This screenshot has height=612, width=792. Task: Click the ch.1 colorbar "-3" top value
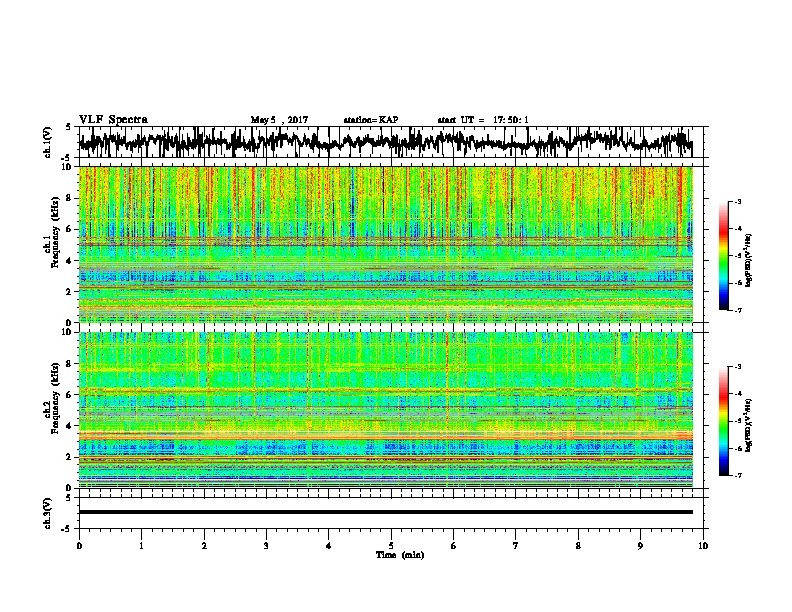point(738,201)
